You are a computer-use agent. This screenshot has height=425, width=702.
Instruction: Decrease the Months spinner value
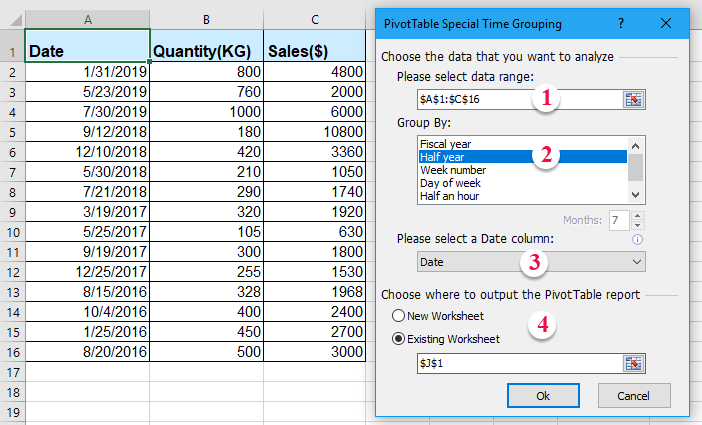coord(638,224)
